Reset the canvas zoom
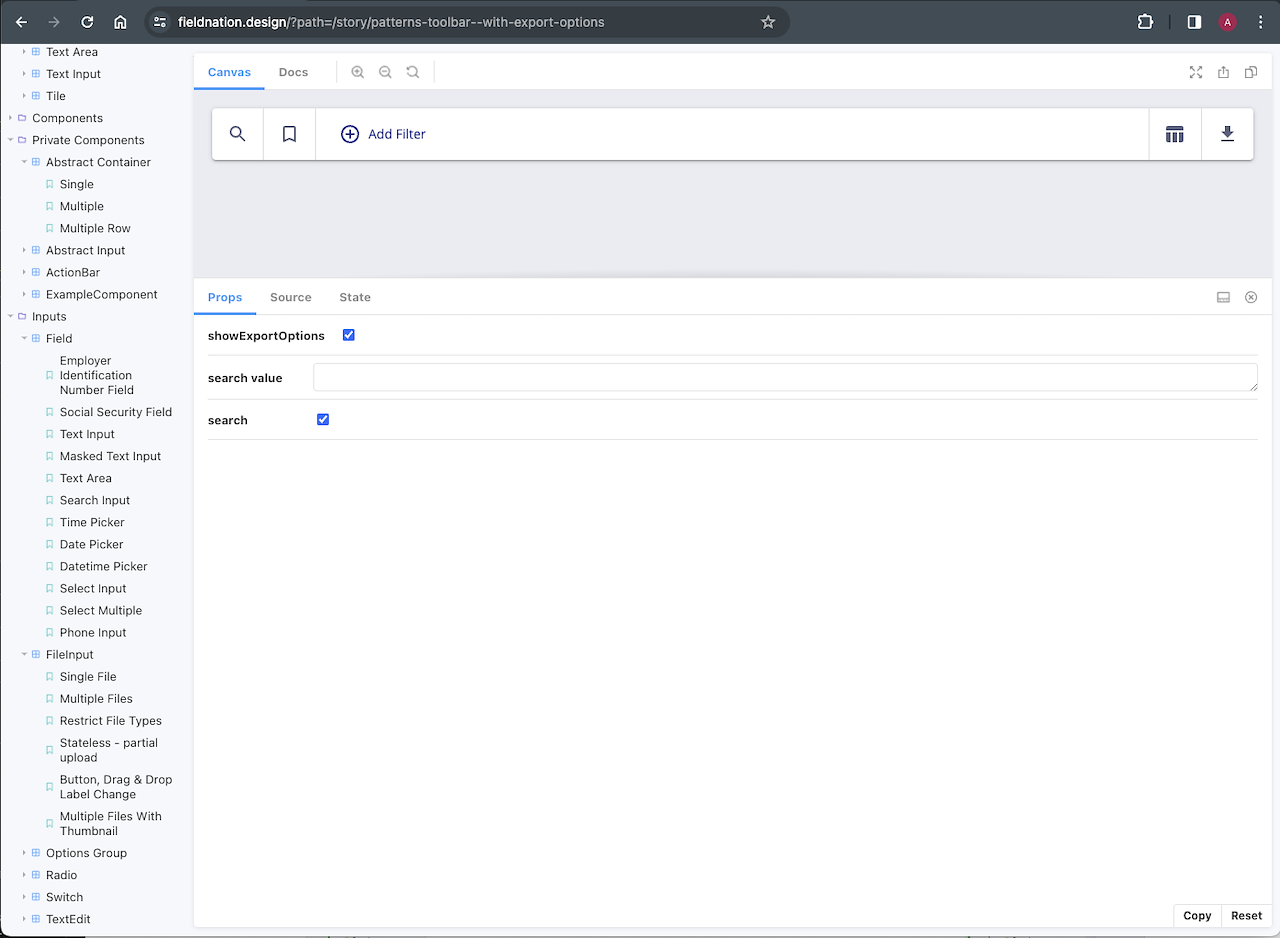The image size is (1280, 938). pyautogui.click(x=413, y=72)
